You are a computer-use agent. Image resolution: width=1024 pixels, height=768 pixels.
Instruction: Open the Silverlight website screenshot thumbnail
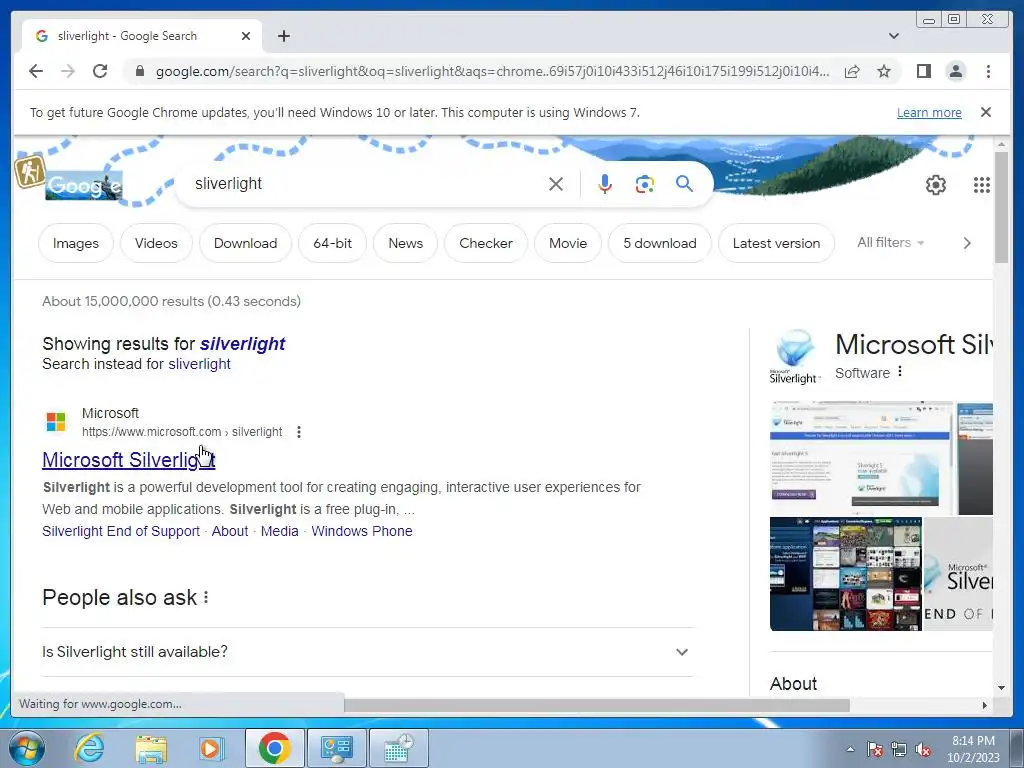[861, 458]
